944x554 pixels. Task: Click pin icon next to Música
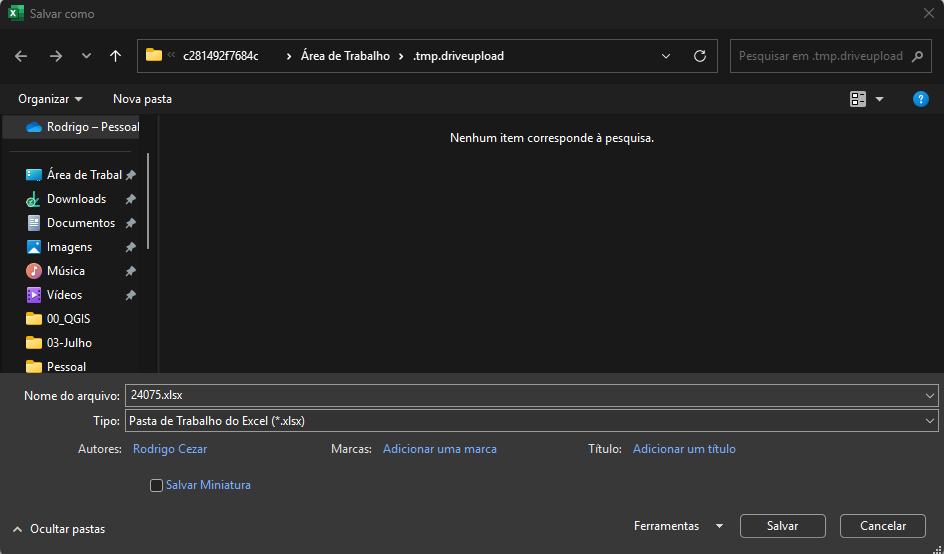130,272
